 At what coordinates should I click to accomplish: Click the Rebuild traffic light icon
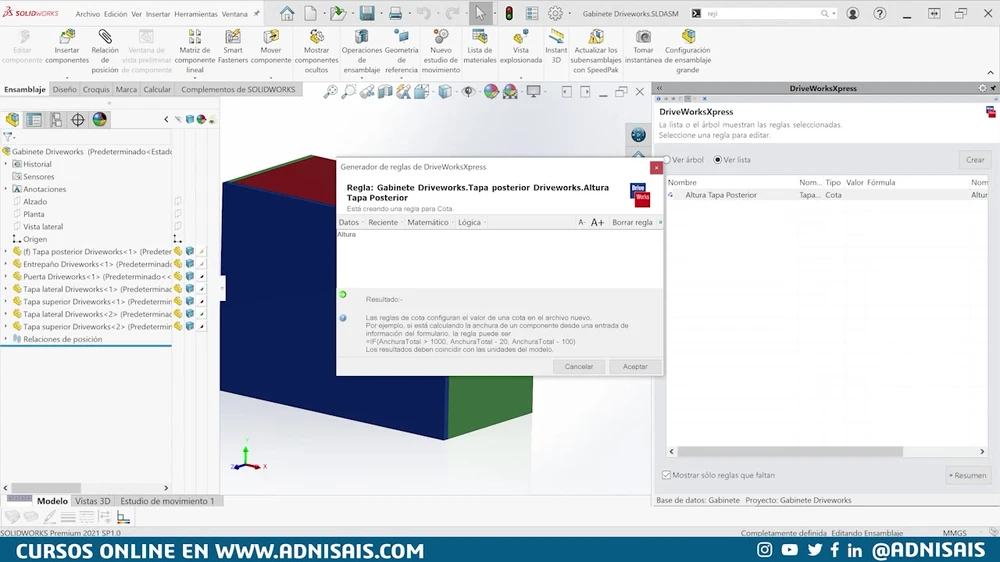509,13
